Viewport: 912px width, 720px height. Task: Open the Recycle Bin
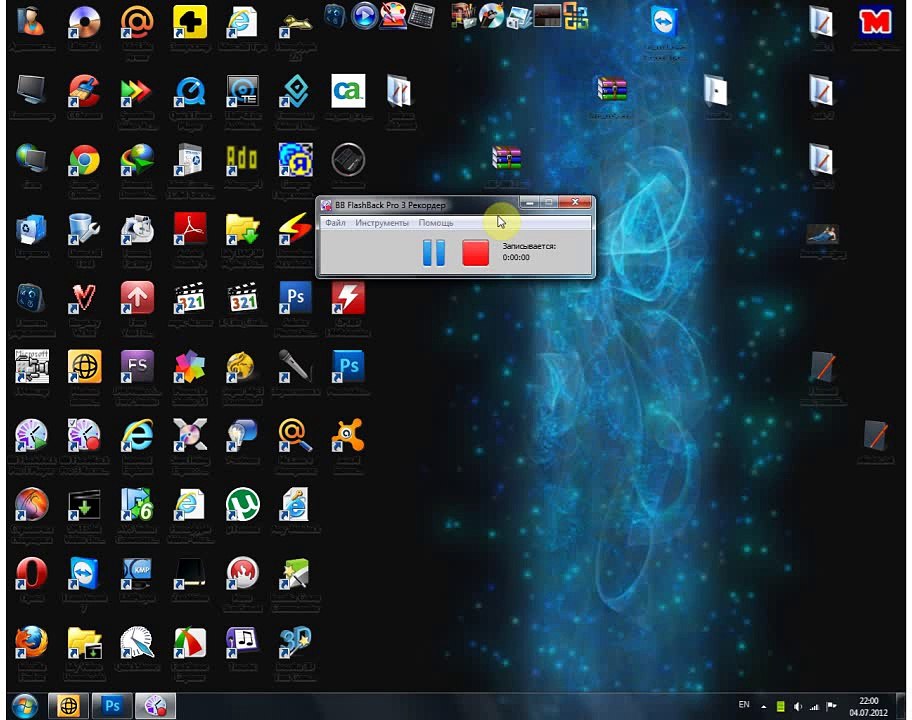click(x=31, y=228)
